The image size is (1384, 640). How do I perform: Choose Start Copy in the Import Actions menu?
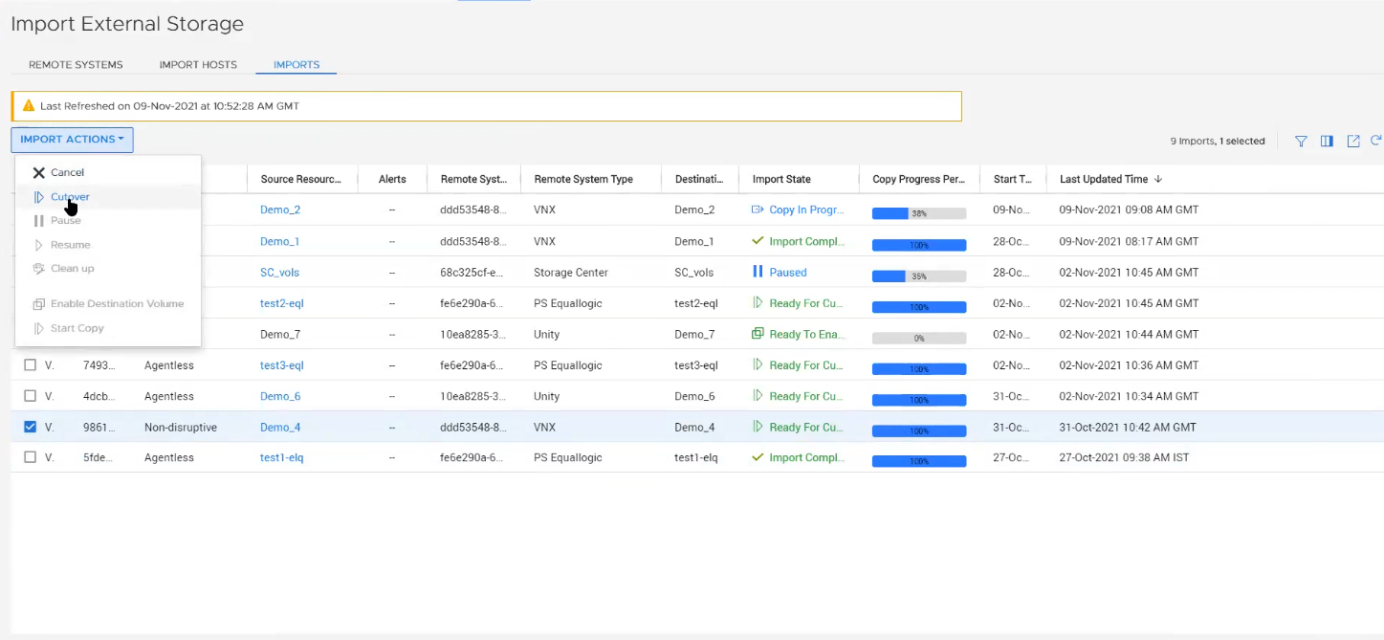[x=108, y=328]
